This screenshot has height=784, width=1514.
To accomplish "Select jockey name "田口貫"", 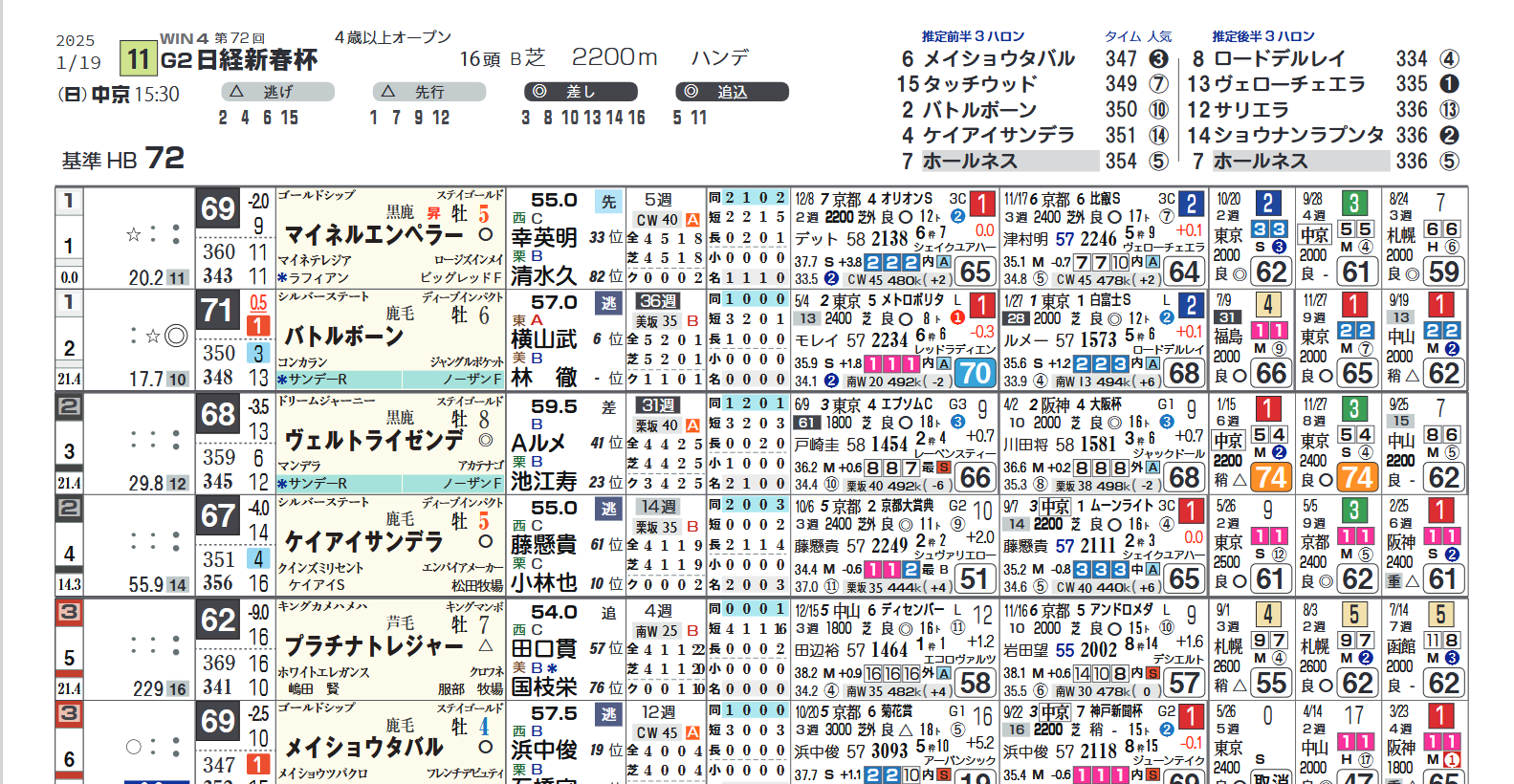I will point(544,648).
